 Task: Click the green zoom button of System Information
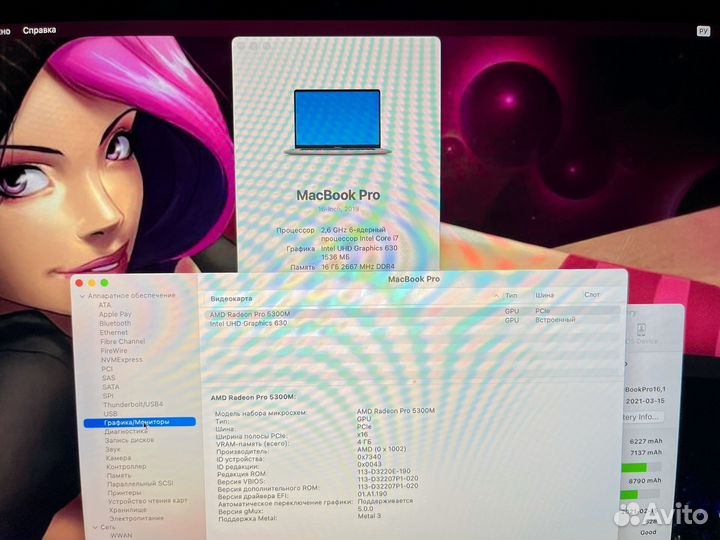click(x=104, y=283)
